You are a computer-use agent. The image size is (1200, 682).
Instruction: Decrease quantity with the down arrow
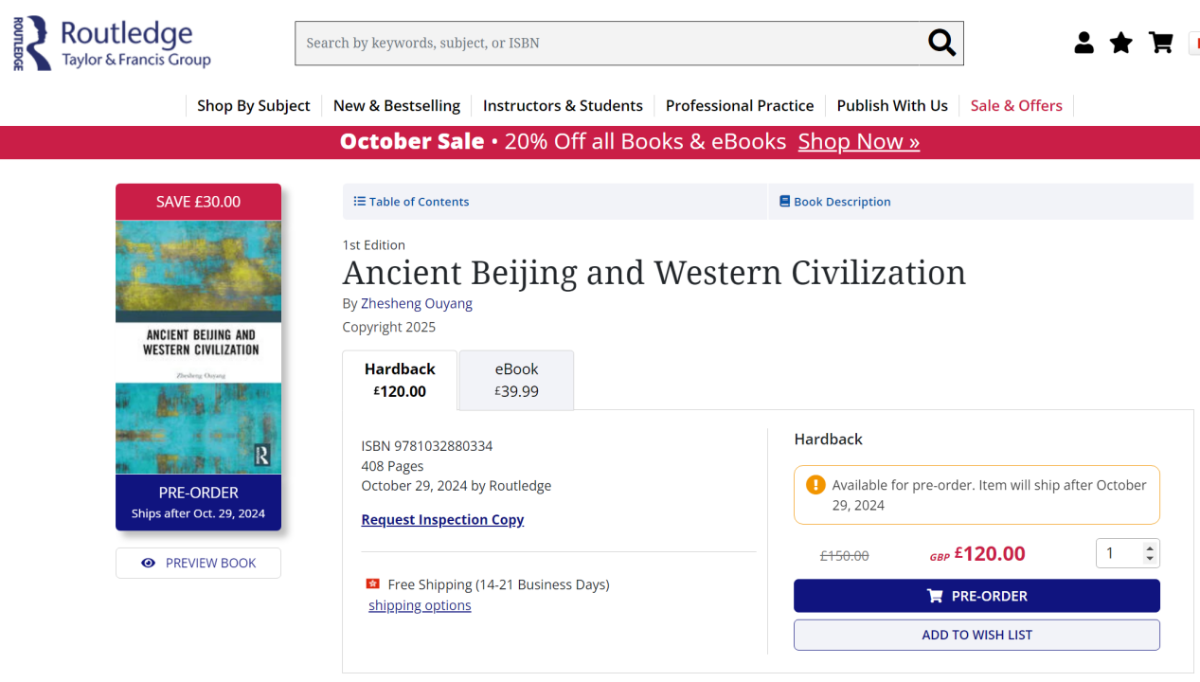tap(1149, 558)
